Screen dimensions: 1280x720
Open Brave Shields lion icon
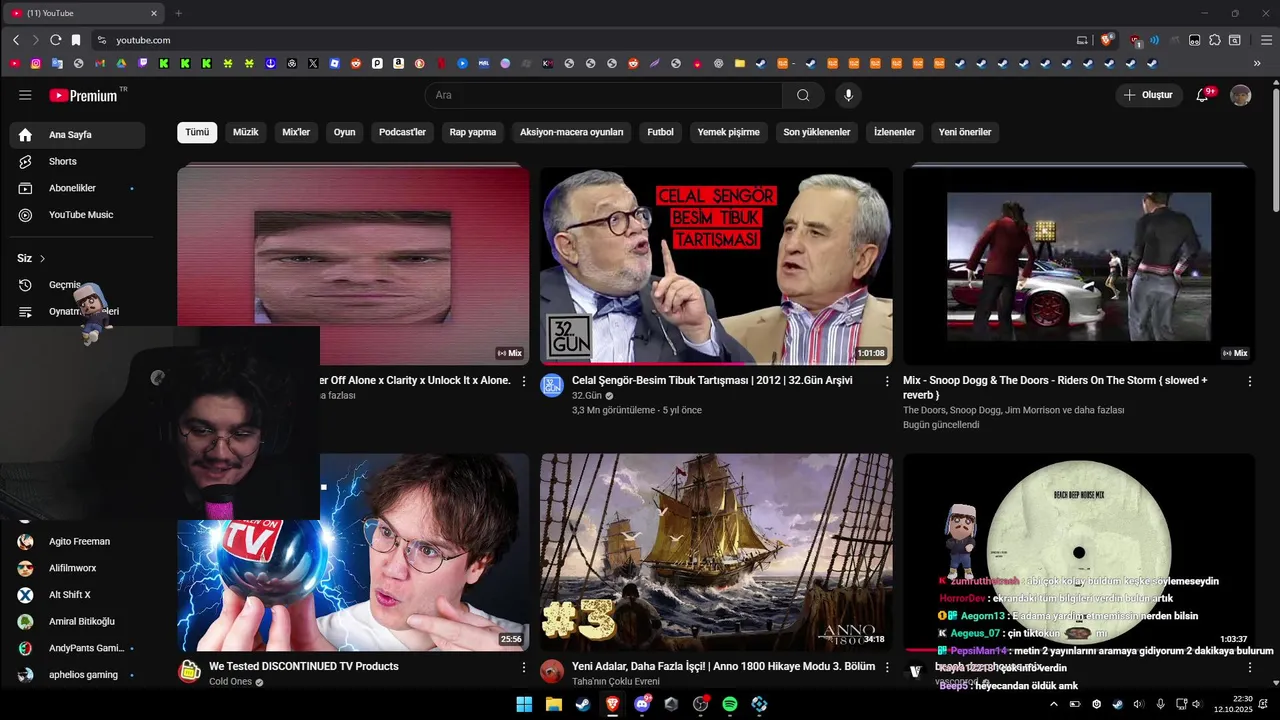pyautogui.click(x=1107, y=40)
